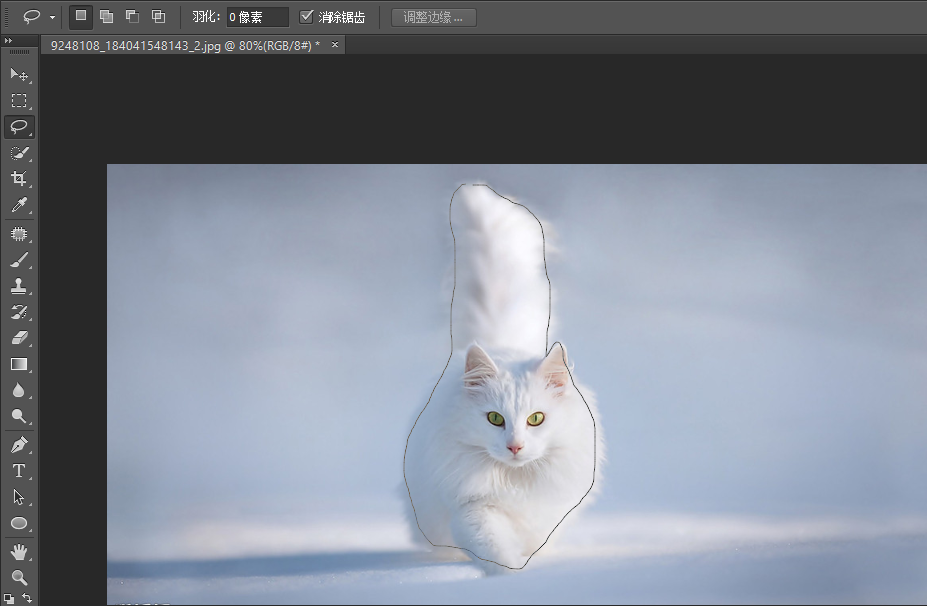Select the Spot Healing Brush tool
927x606 pixels.
pyautogui.click(x=19, y=234)
